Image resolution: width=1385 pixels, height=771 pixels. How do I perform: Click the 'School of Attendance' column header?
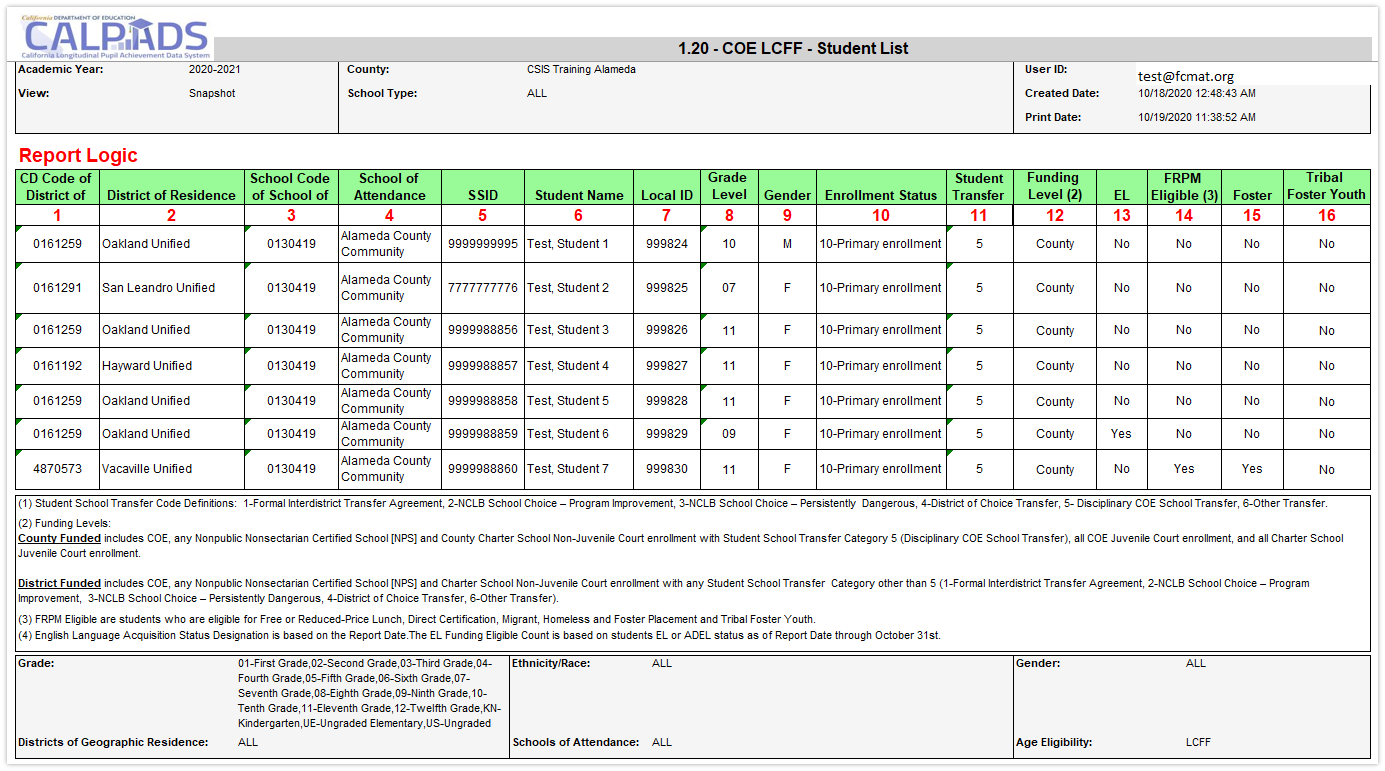pyautogui.click(x=389, y=187)
